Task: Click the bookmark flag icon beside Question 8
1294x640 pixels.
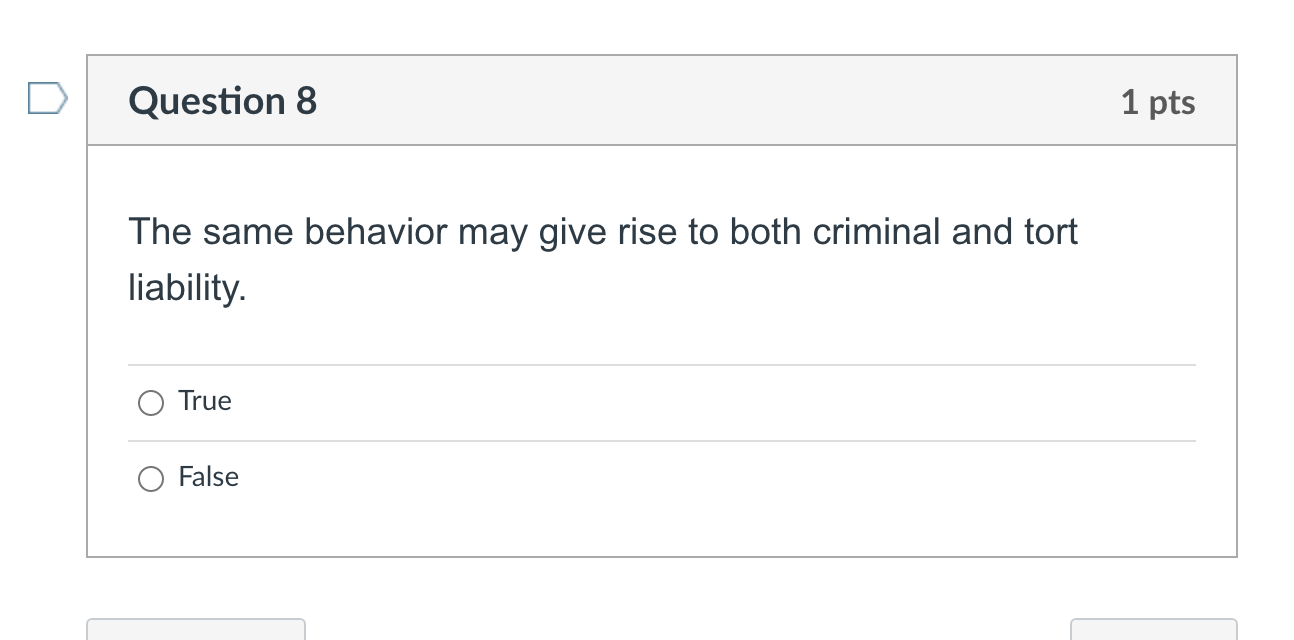Action: click(45, 97)
